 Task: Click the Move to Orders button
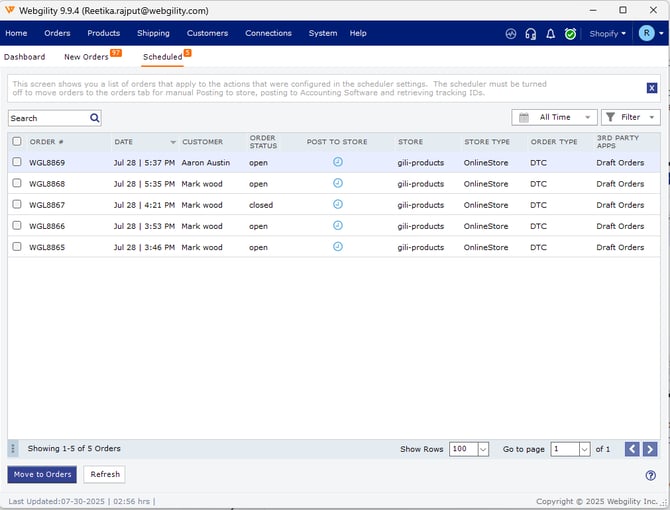tap(42, 474)
